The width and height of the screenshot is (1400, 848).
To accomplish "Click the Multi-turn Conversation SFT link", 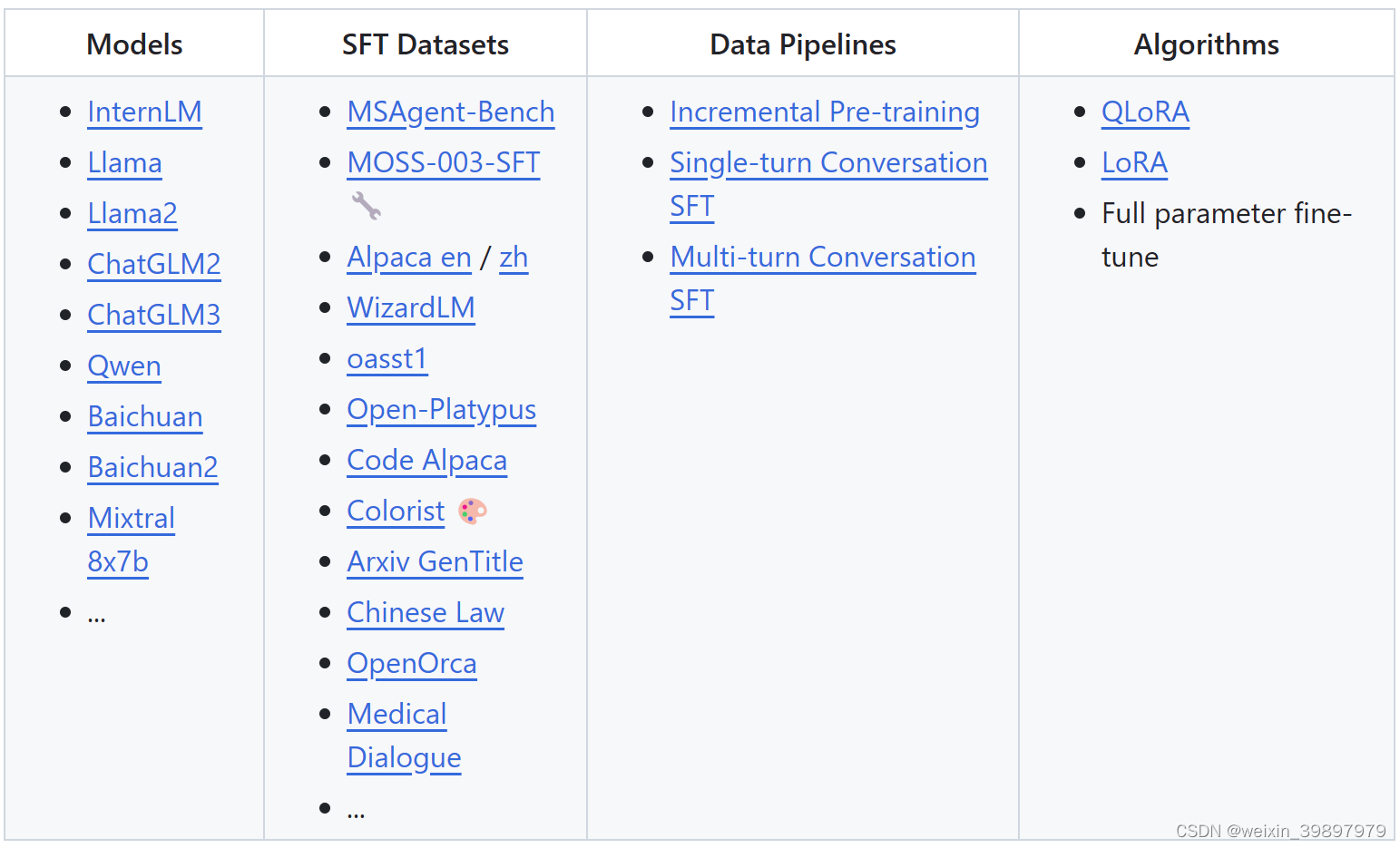I will [822, 258].
